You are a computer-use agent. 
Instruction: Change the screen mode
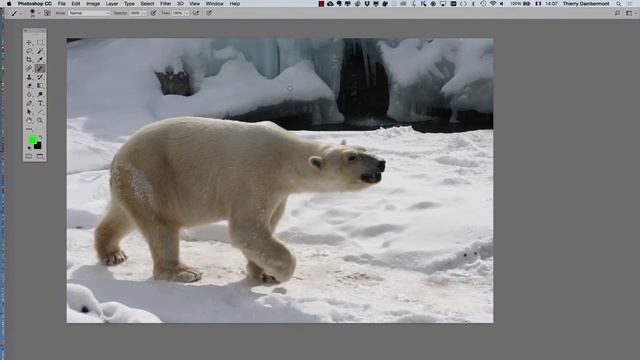pos(40,156)
